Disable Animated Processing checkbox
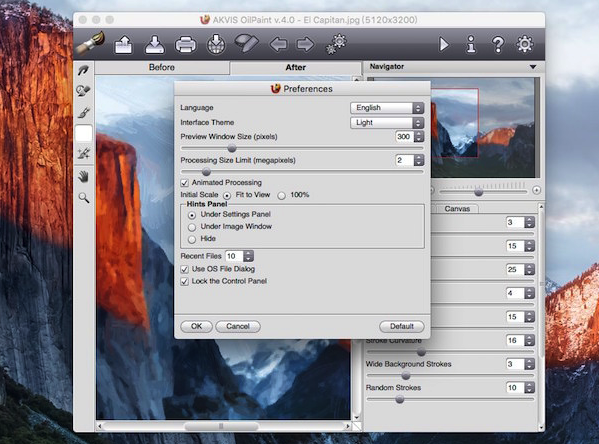 pyautogui.click(x=185, y=183)
